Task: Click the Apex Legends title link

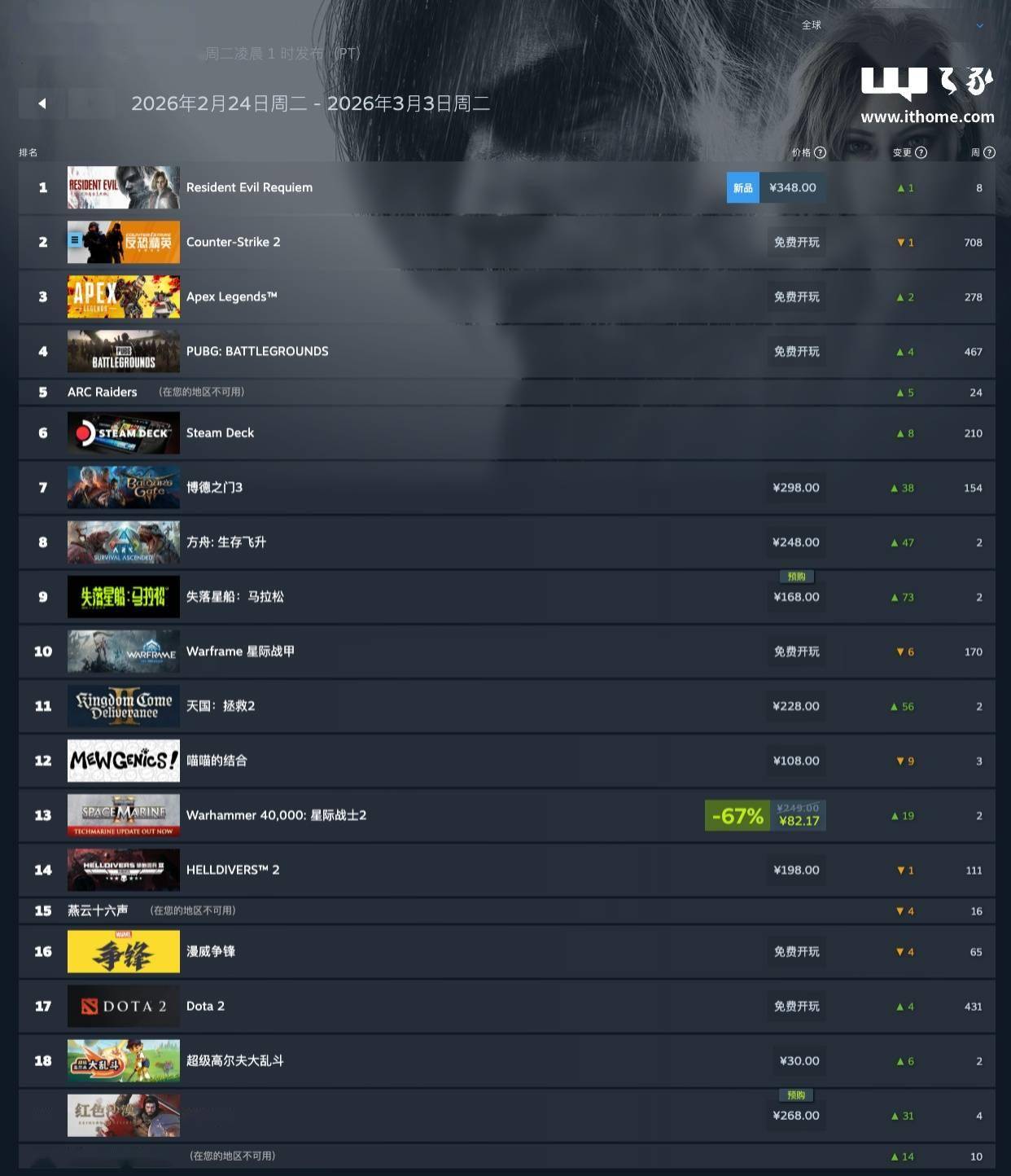Action: click(x=232, y=296)
